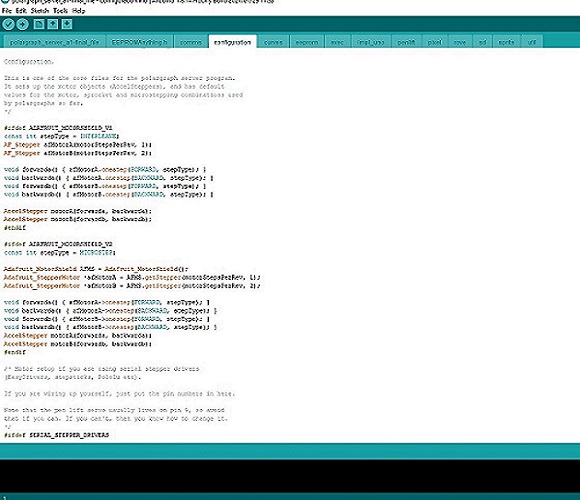
Task: Switch to the rove tab
Action: click(x=460, y=42)
